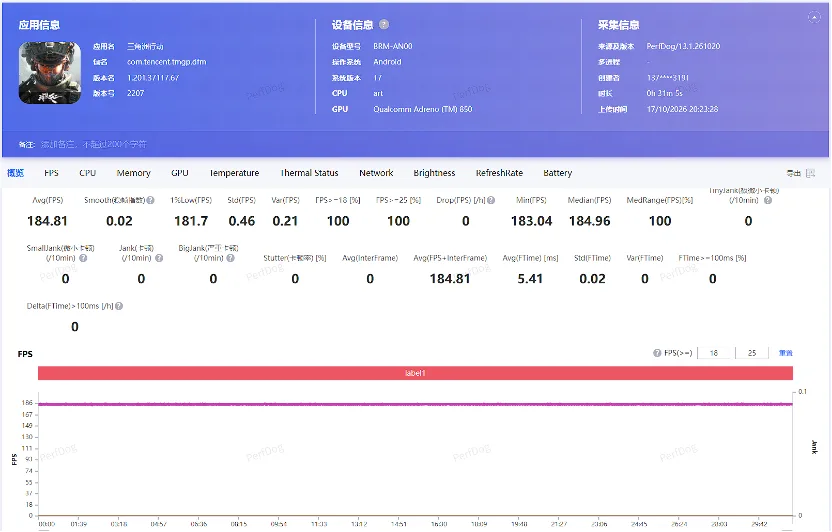Collapse the header info panel arrow
This screenshot has height=532, width=832.
(814, 18)
